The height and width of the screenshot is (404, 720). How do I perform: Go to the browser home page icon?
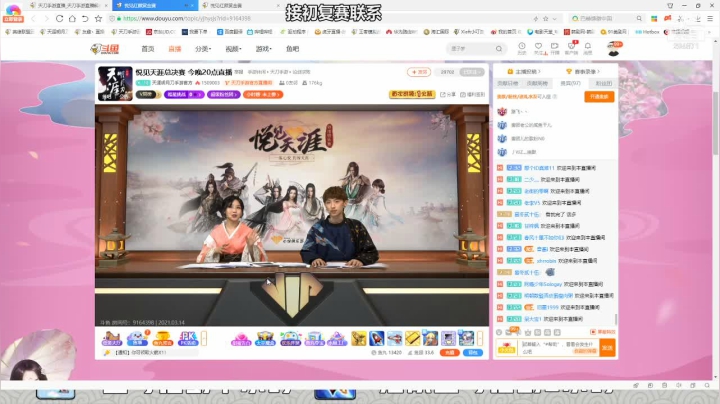(72, 19)
